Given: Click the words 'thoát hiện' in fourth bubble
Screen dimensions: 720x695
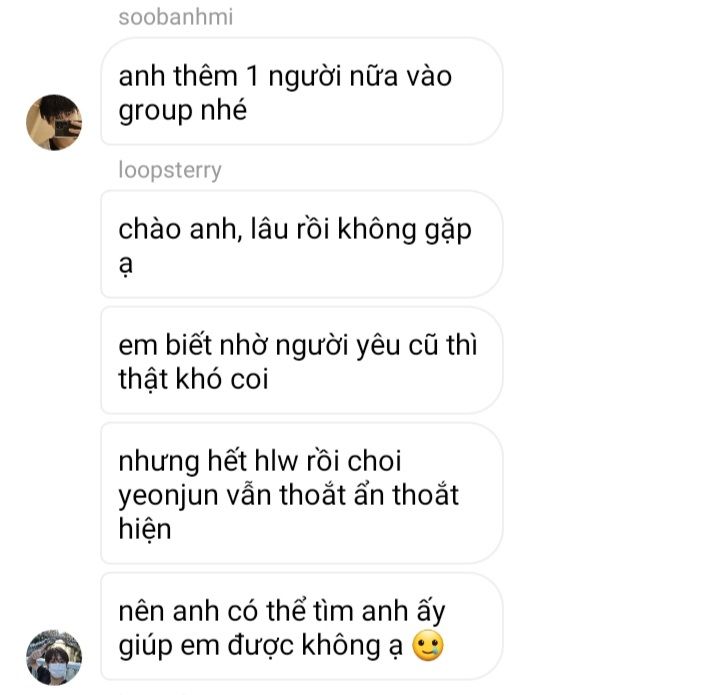Looking at the screenshot, I should (x=289, y=512).
